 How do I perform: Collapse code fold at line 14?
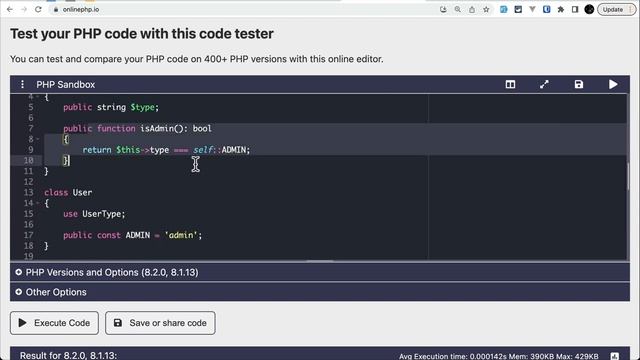(38, 203)
